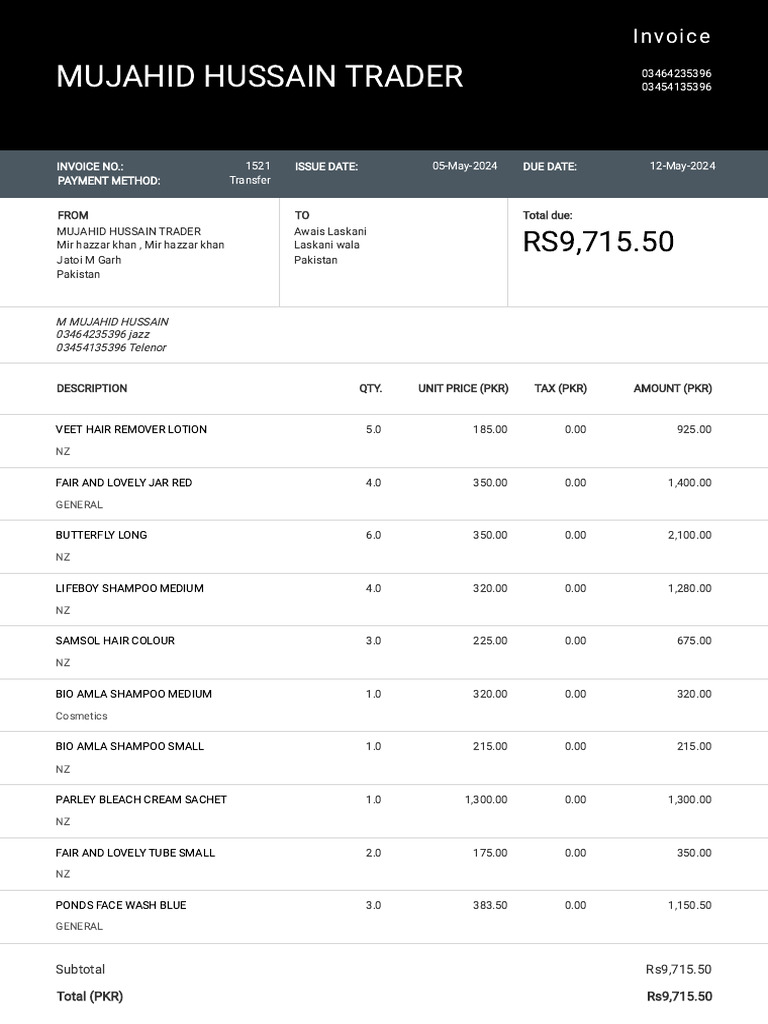Click phone number 03454135396 in header

click(x=676, y=87)
